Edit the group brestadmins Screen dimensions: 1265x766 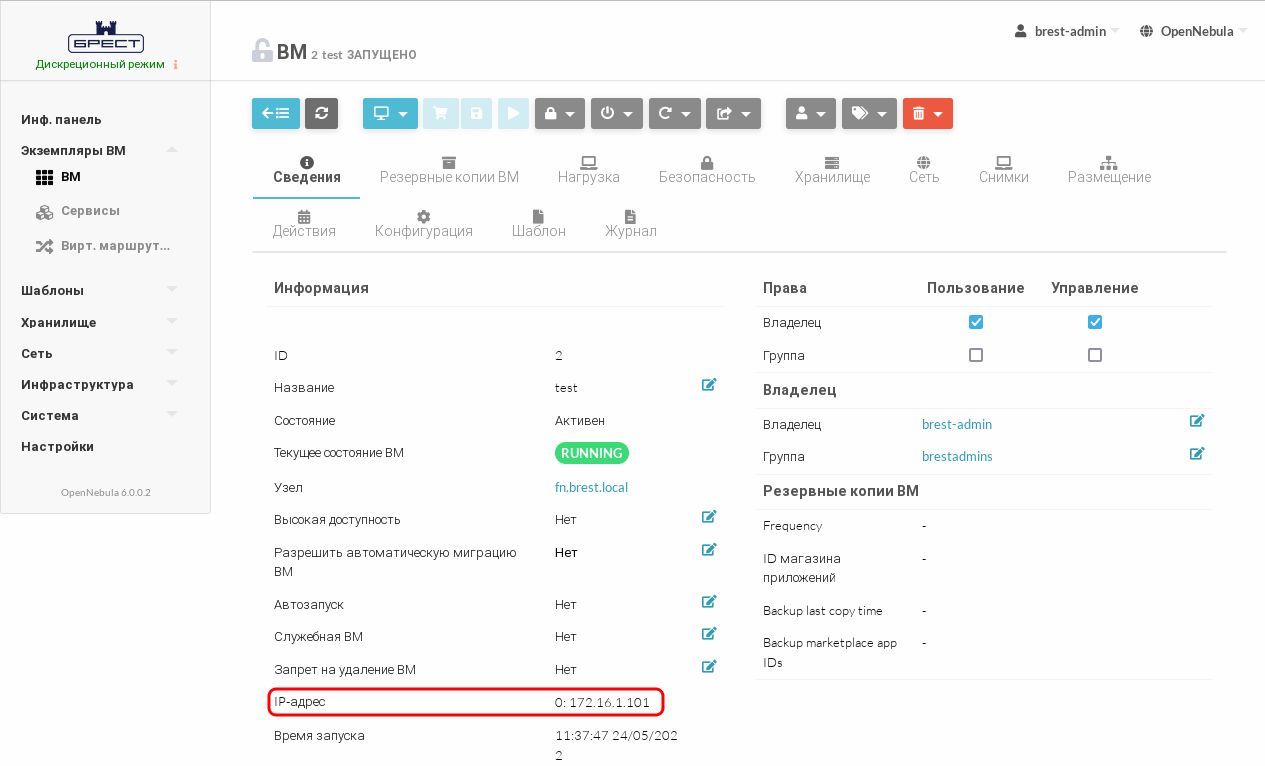point(1197,454)
